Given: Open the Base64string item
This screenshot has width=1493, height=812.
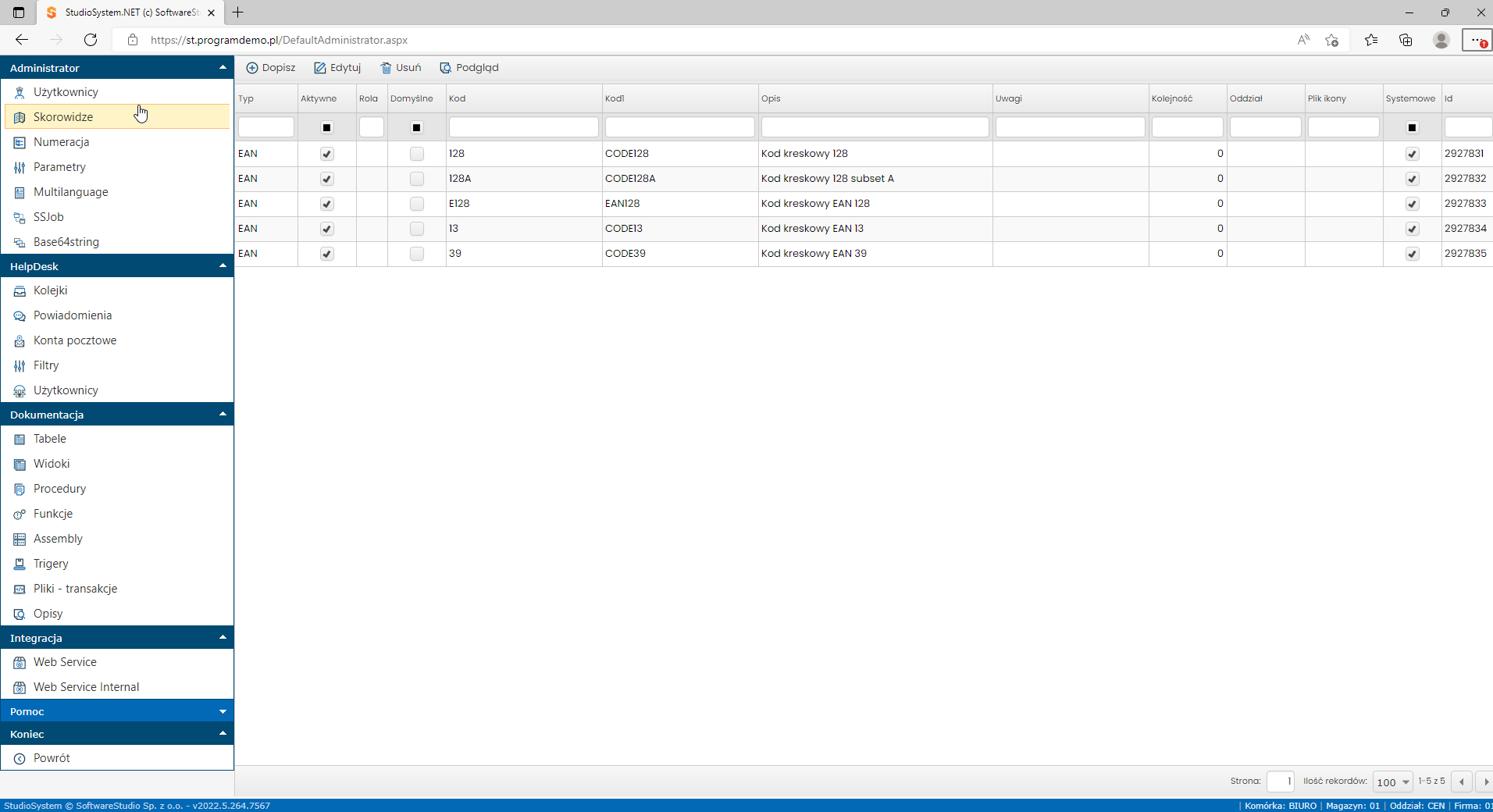Looking at the screenshot, I should [x=66, y=242].
